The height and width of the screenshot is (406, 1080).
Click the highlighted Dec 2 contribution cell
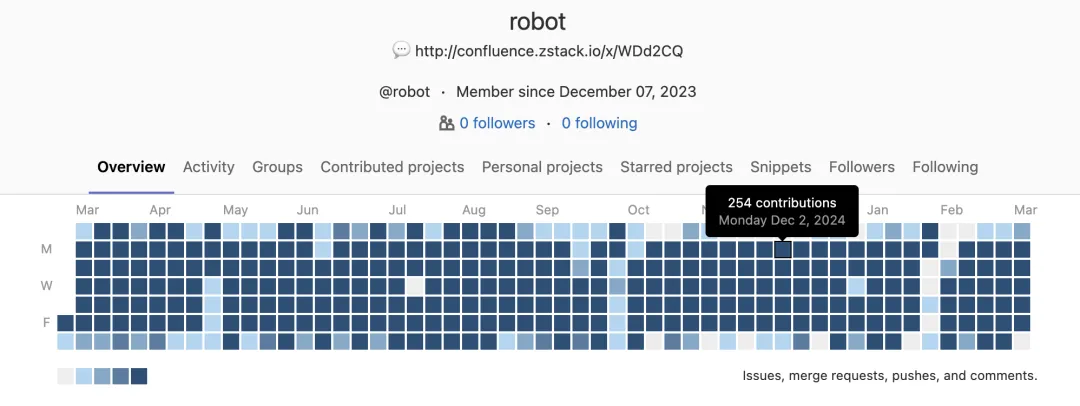coord(782,250)
